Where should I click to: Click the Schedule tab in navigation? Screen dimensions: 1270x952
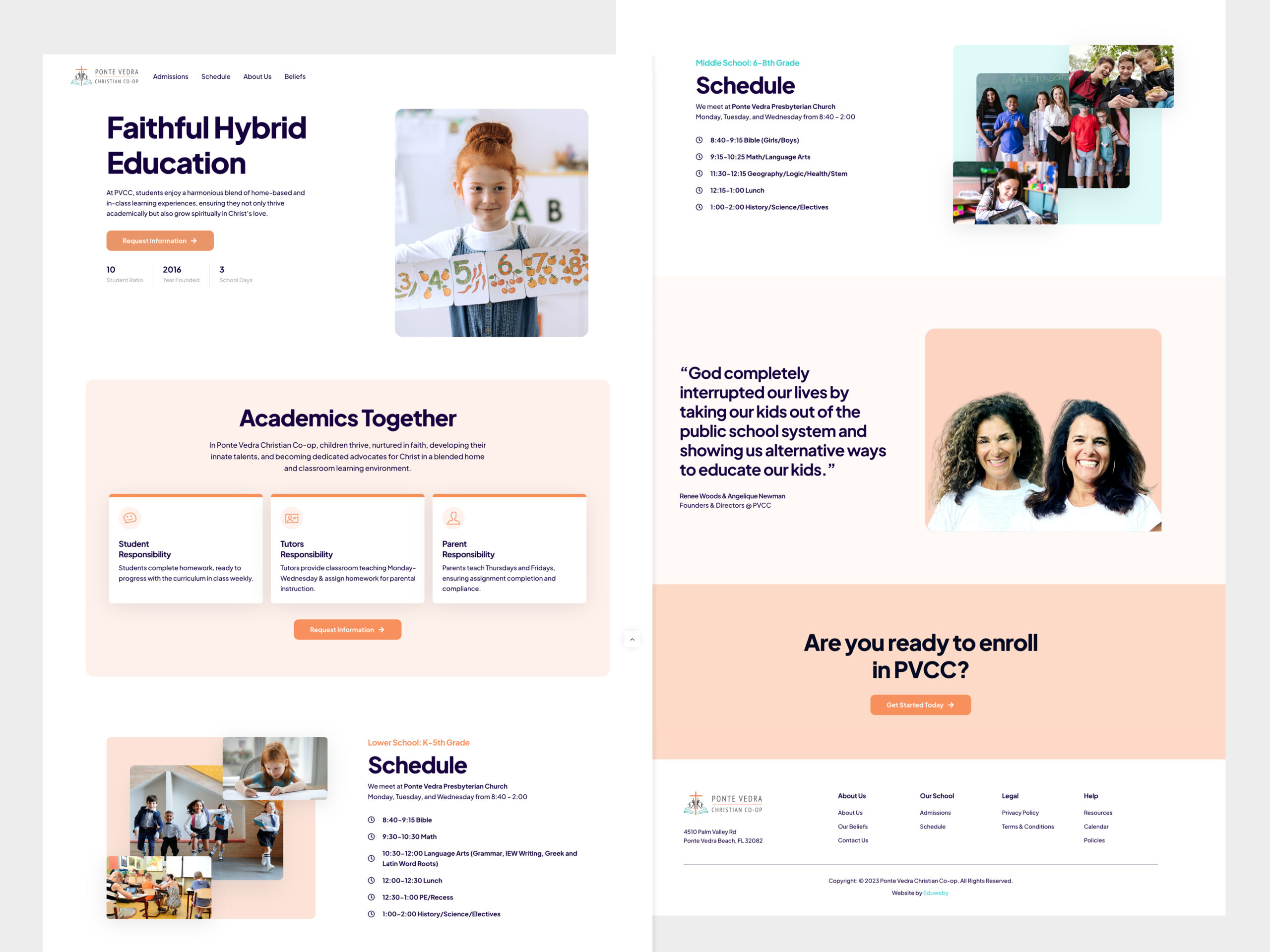coord(215,76)
